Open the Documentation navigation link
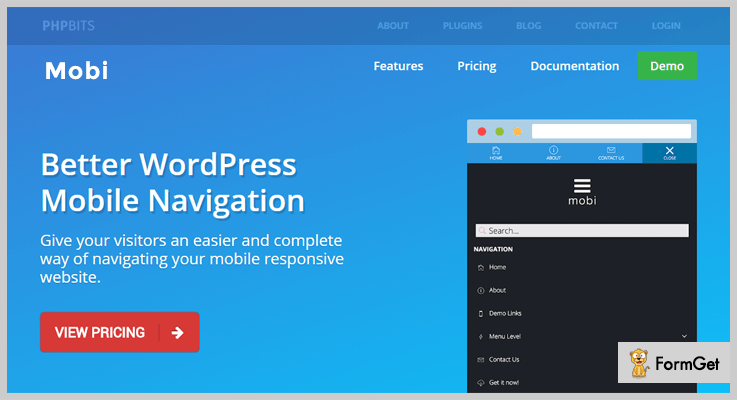The image size is (737, 400). [x=575, y=66]
